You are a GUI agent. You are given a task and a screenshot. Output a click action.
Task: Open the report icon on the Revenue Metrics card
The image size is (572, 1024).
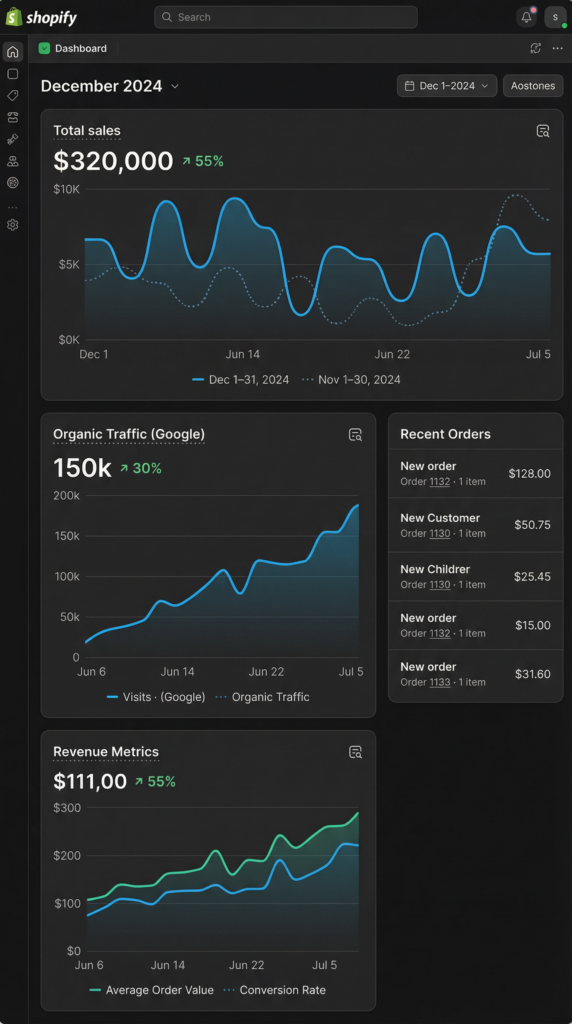pos(355,752)
